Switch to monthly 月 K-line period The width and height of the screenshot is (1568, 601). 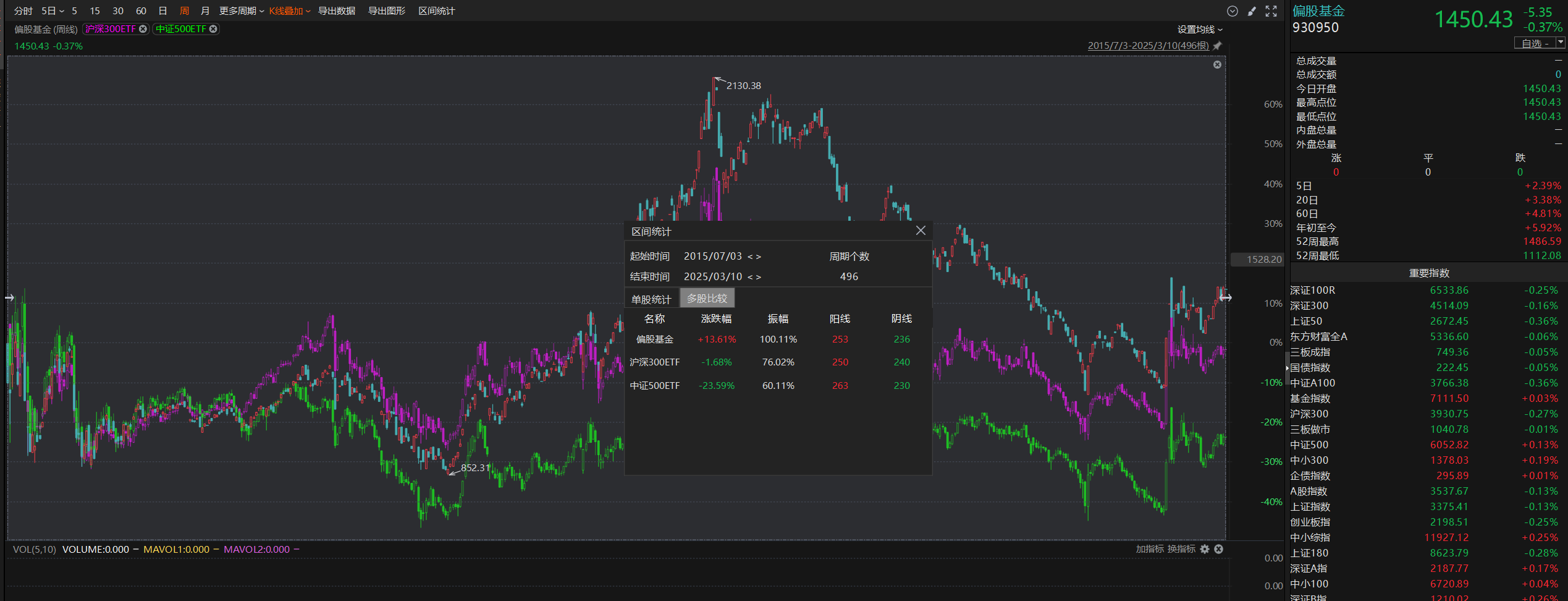(x=205, y=11)
